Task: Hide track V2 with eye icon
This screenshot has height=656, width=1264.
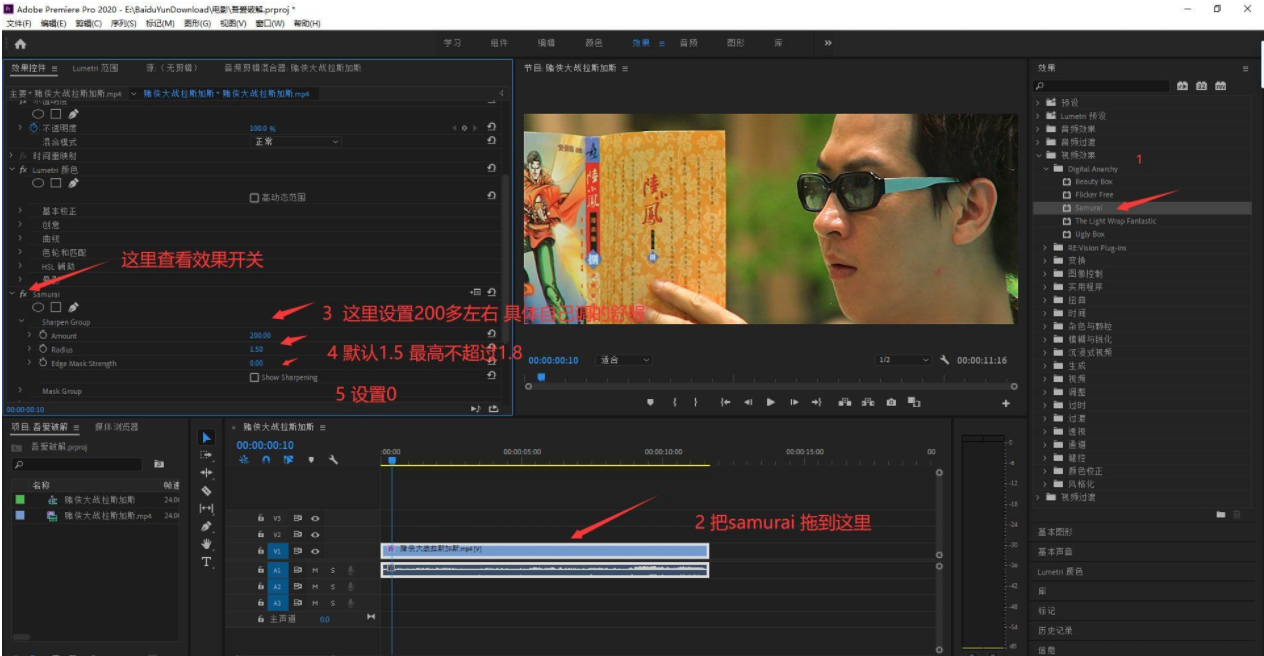Action: point(315,535)
